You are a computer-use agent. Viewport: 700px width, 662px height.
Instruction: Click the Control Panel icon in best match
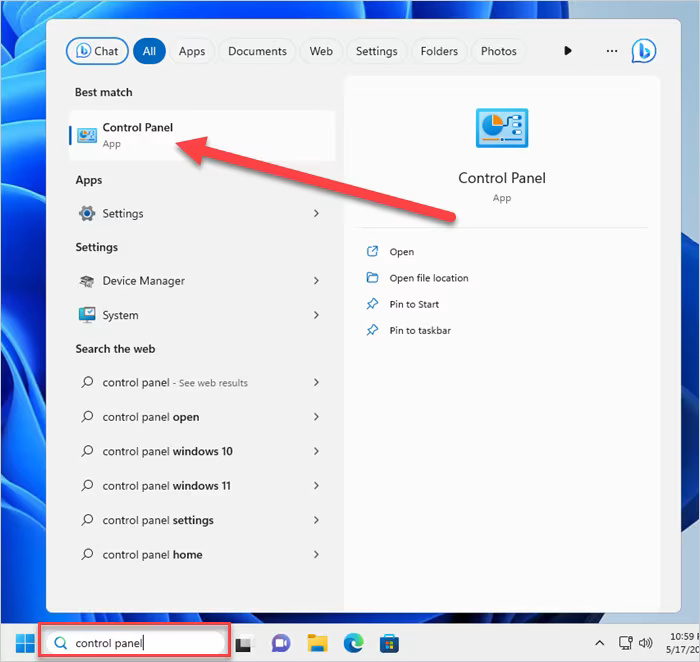[x=87, y=135]
